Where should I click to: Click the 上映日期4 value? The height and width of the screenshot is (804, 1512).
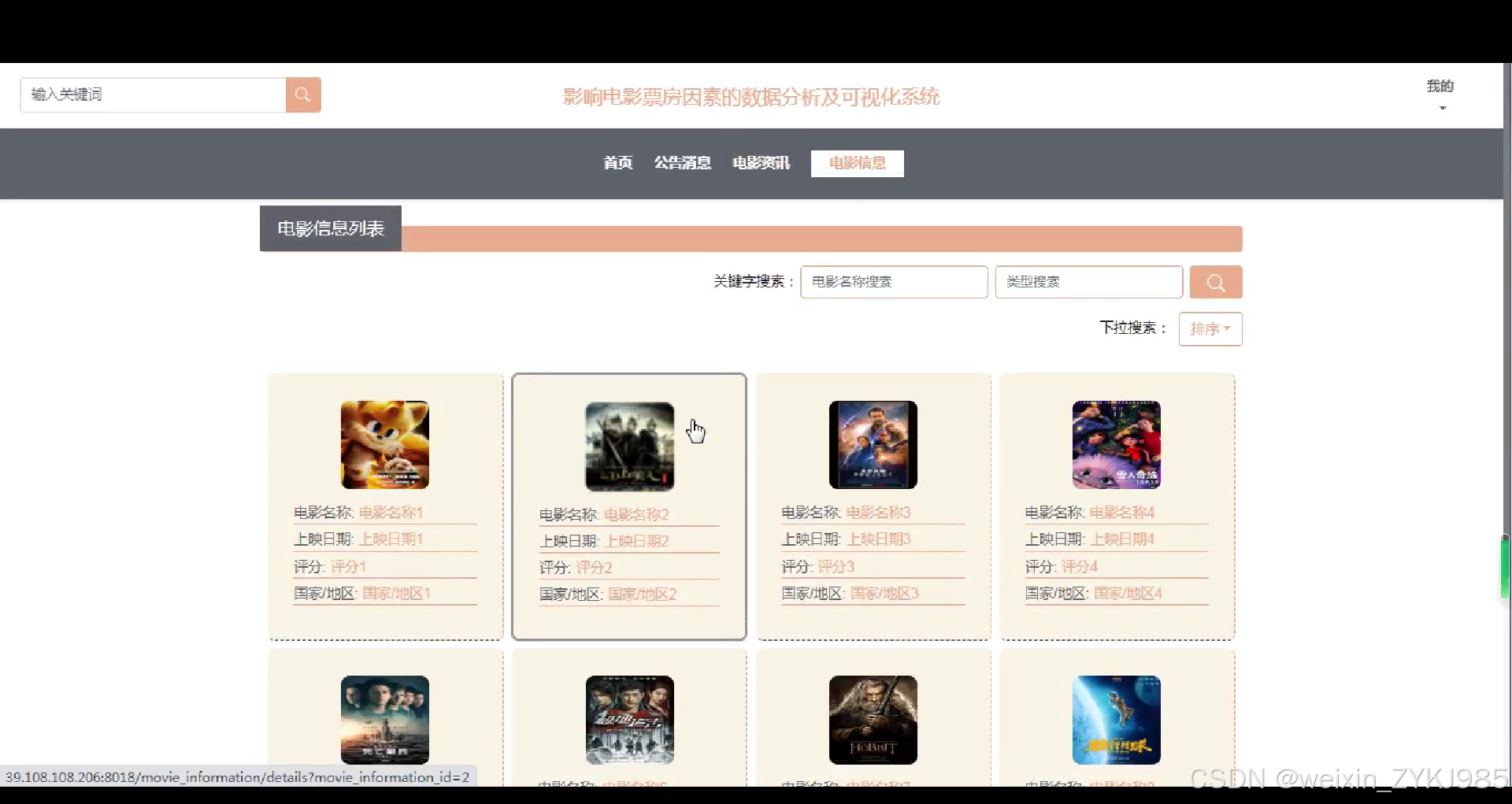[x=1122, y=539]
